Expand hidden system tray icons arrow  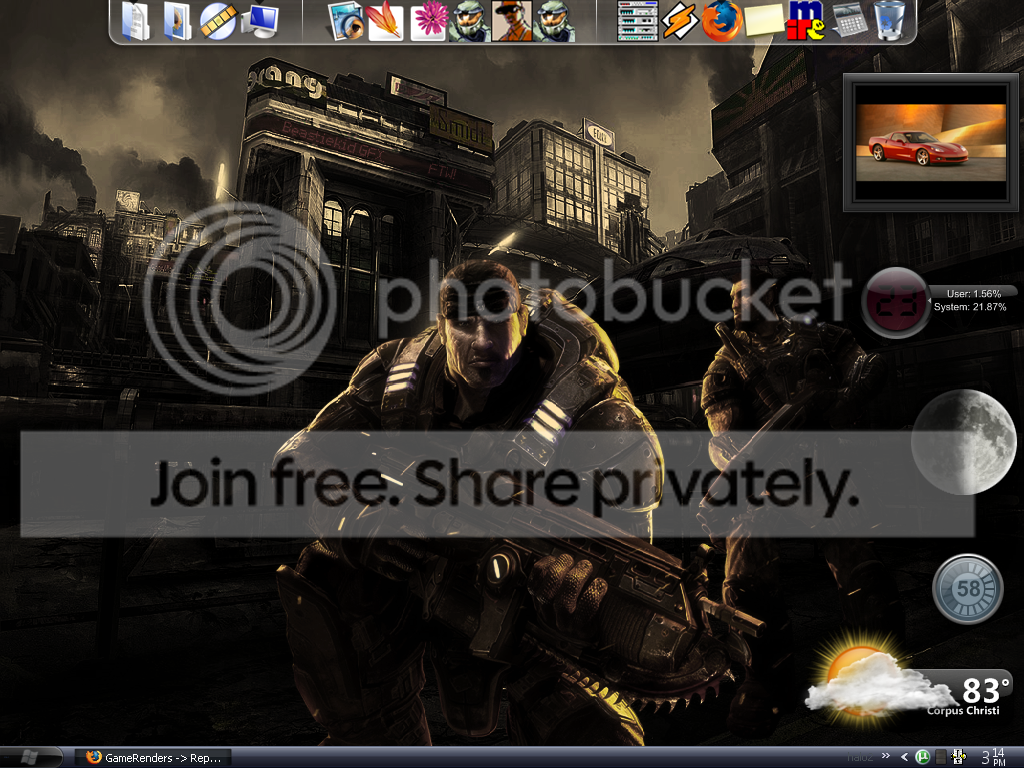pos(904,758)
